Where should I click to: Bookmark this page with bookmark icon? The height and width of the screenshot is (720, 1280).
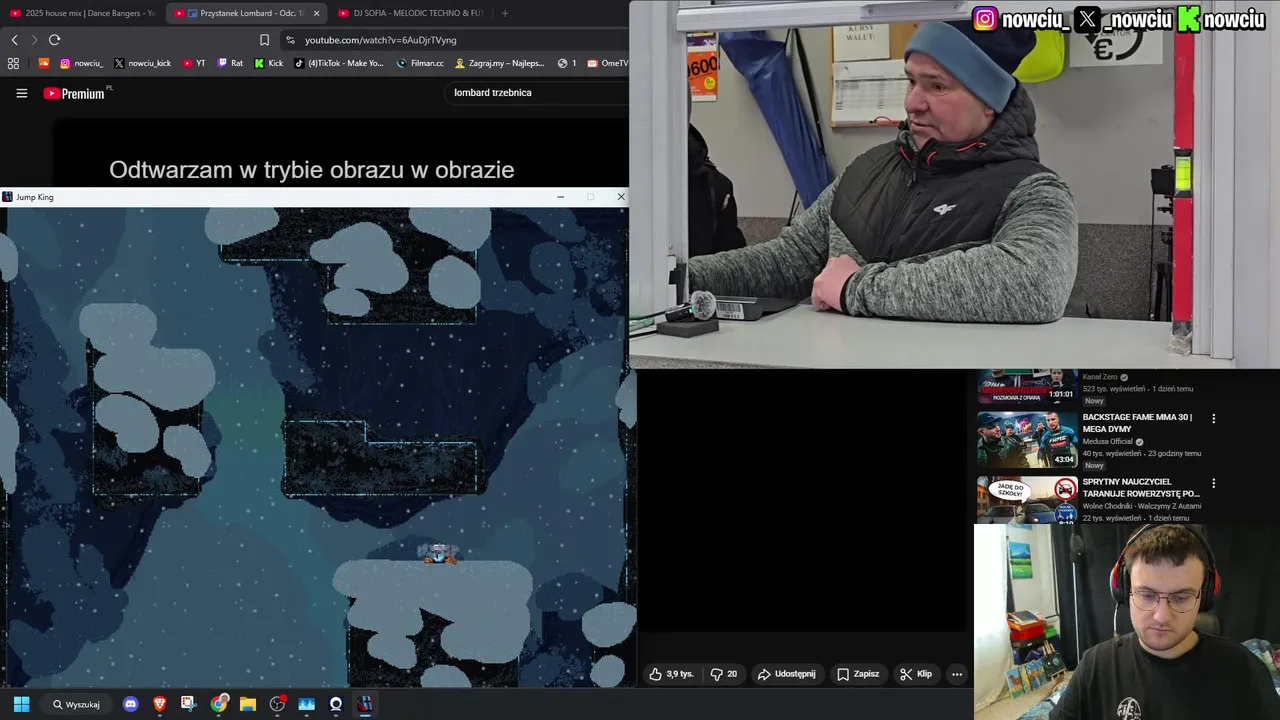point(264,40)
